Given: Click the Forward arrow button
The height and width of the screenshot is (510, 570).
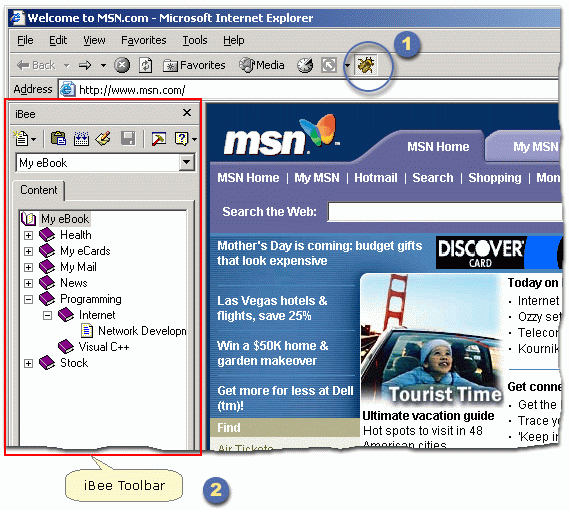Looking at the screenshot, I should tap(85, 65).
